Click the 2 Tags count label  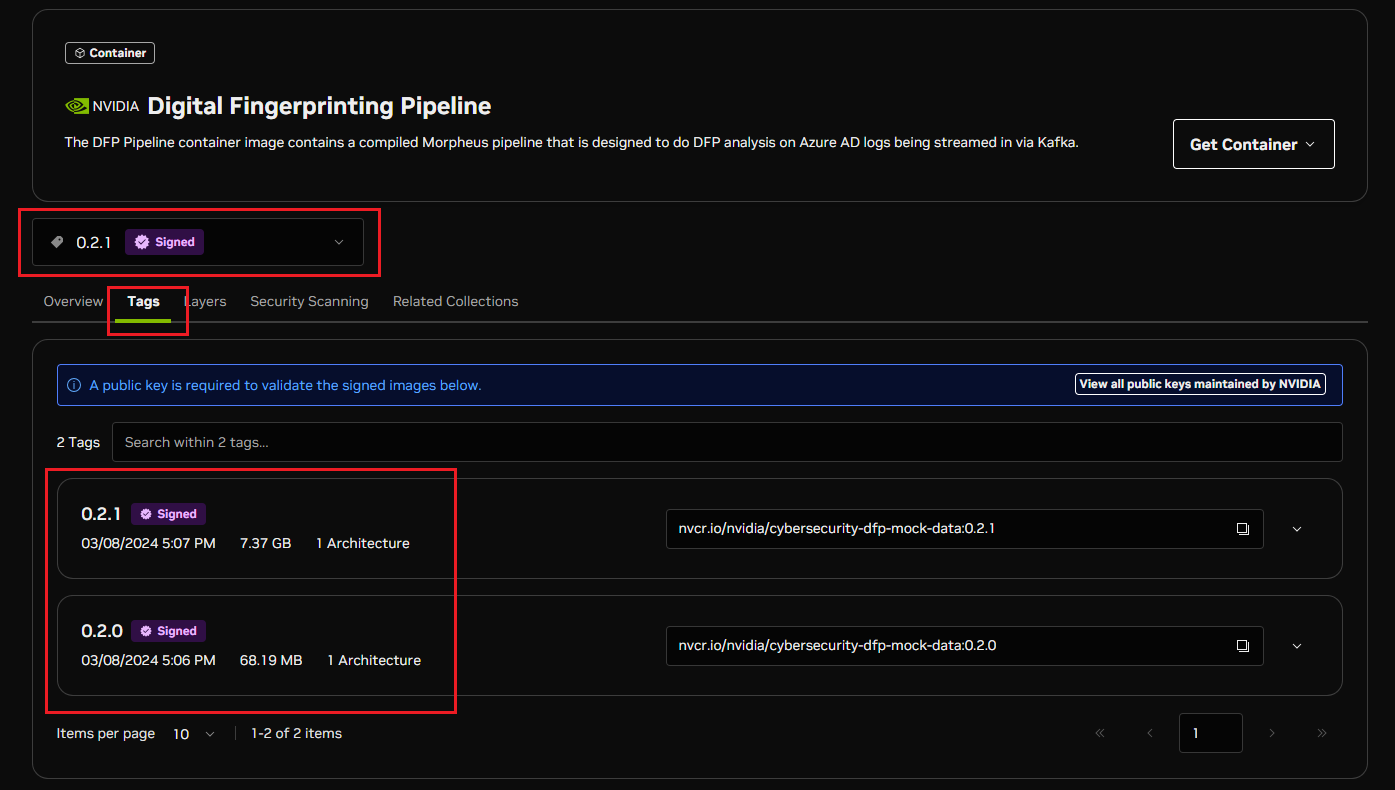[x=78, y=442]
